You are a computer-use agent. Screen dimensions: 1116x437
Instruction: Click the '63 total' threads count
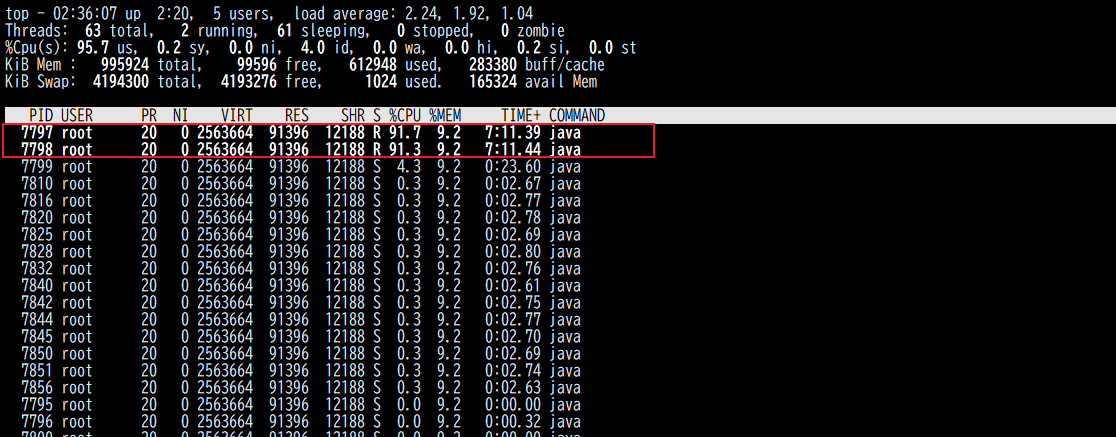pos(117,31)
